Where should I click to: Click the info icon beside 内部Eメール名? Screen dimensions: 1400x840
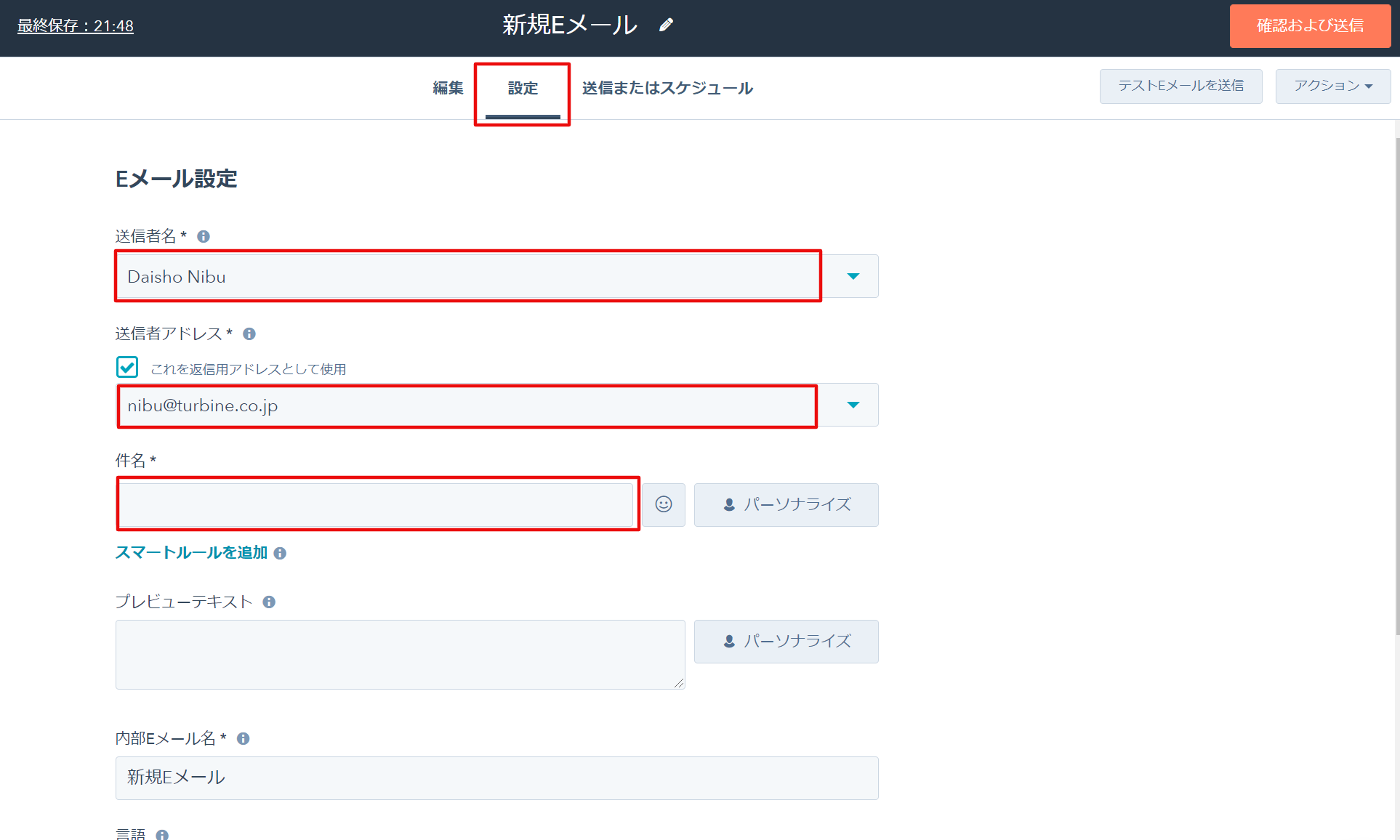[x=244, y=738]
